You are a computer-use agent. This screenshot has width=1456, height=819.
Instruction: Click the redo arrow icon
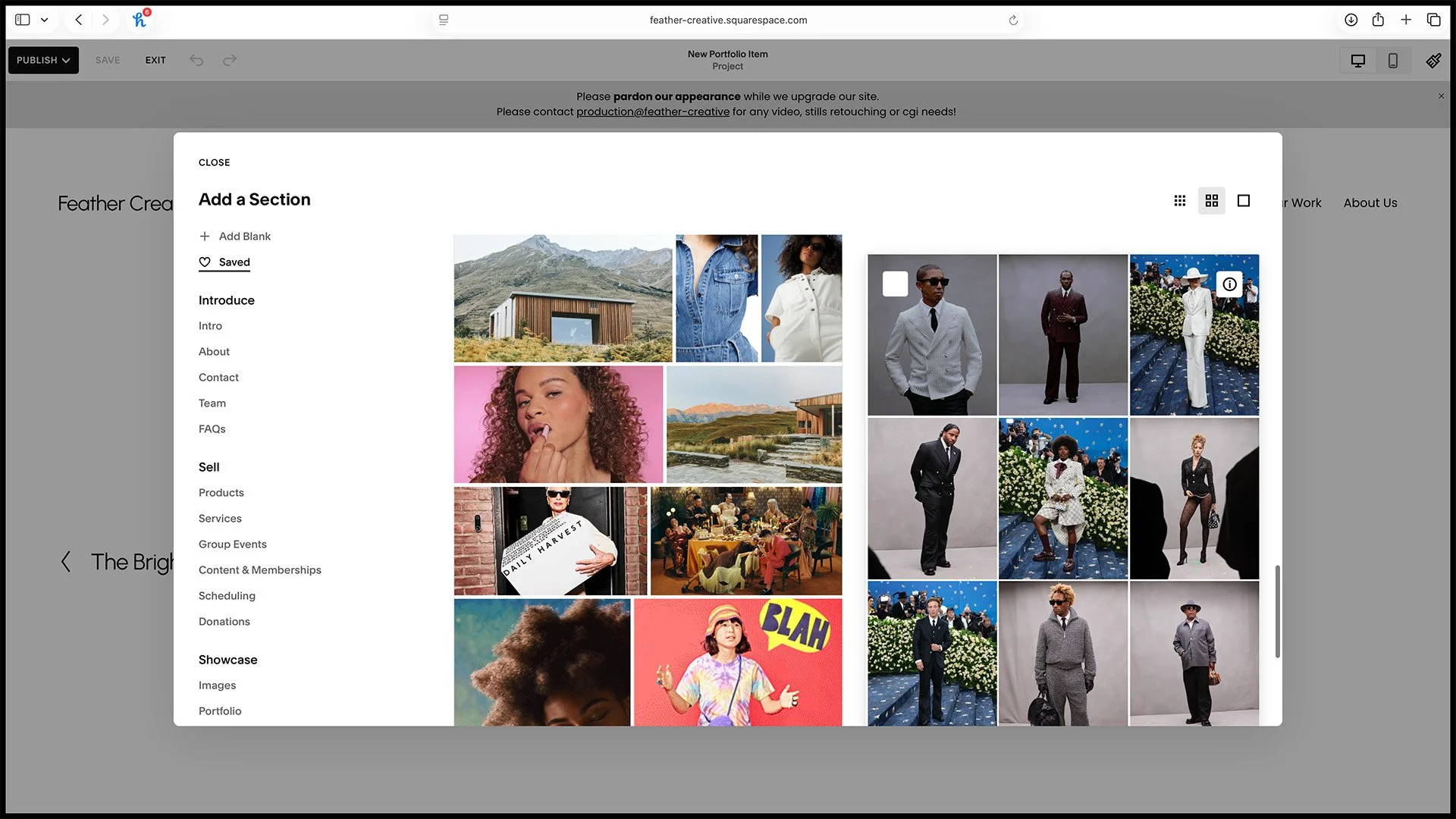(x=229, y=60)
